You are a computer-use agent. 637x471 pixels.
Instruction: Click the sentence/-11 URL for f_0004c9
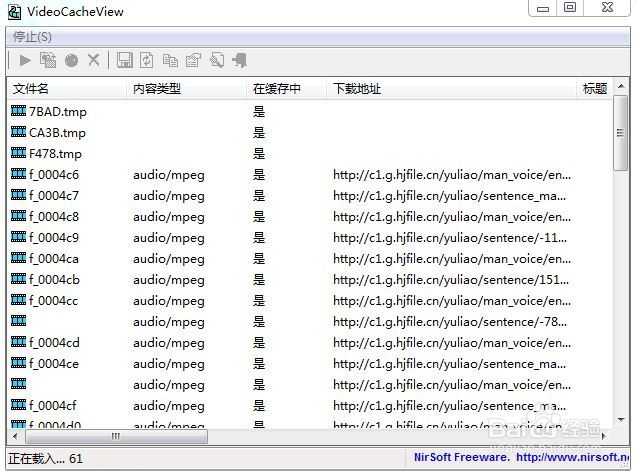click(450, 238)
